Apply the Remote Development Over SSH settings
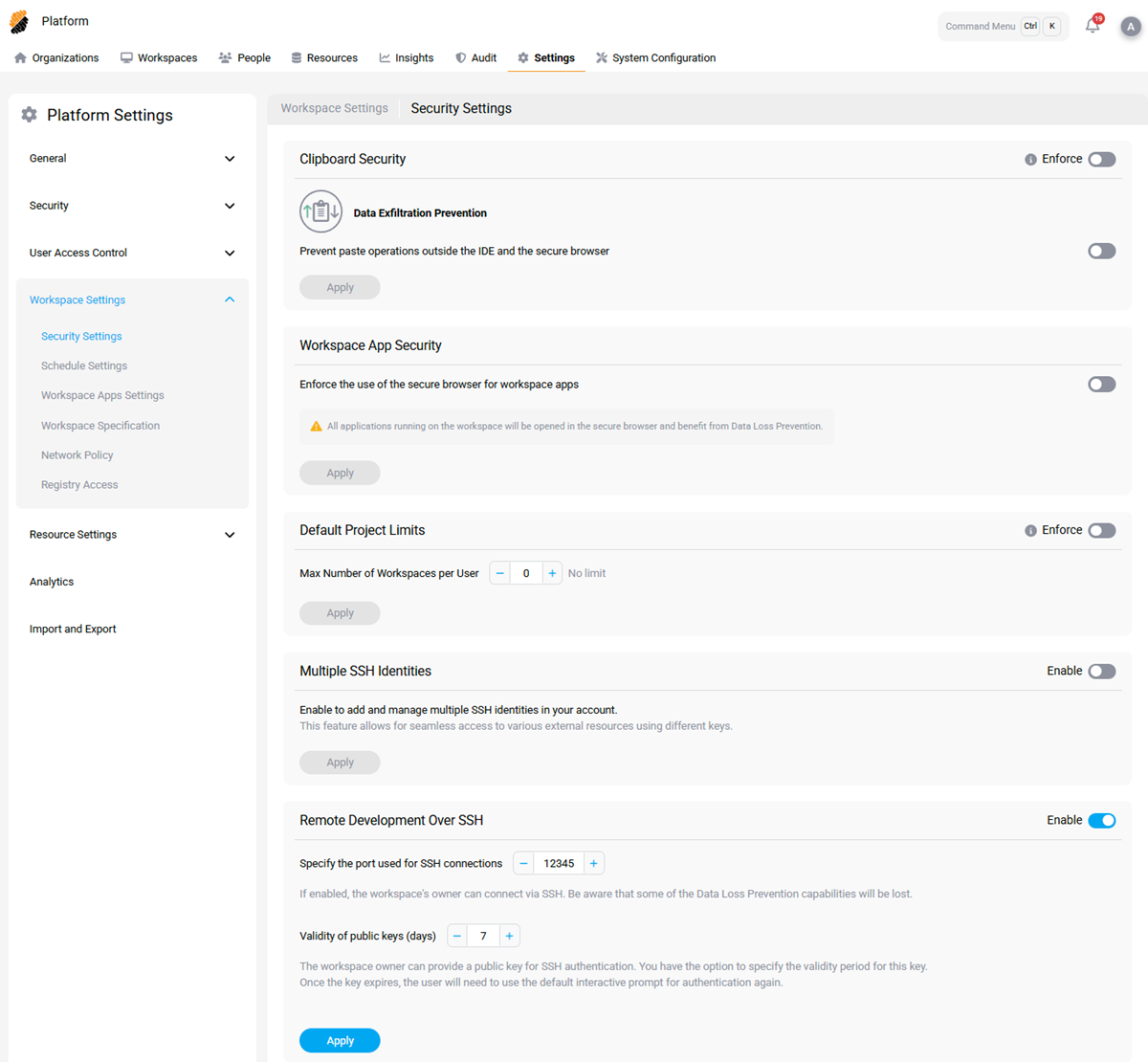Screen dimensions: 1148x1062 (340, 1040)
